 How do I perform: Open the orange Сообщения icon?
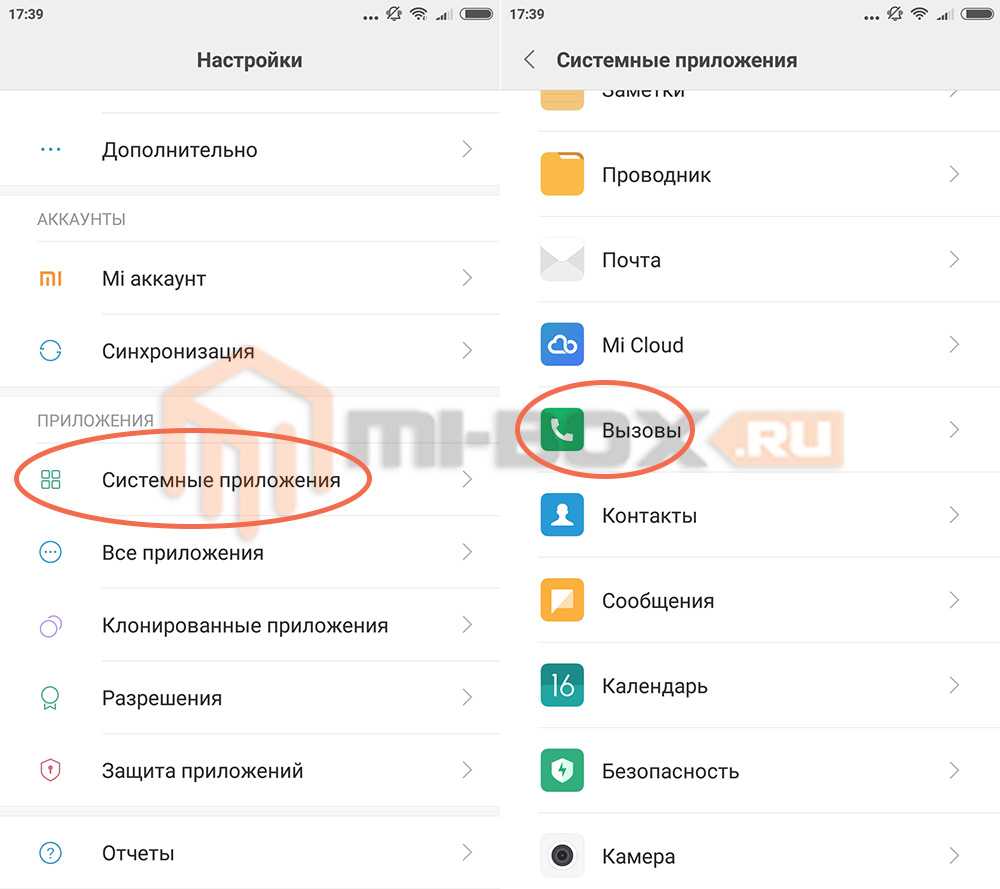[562, 600]
